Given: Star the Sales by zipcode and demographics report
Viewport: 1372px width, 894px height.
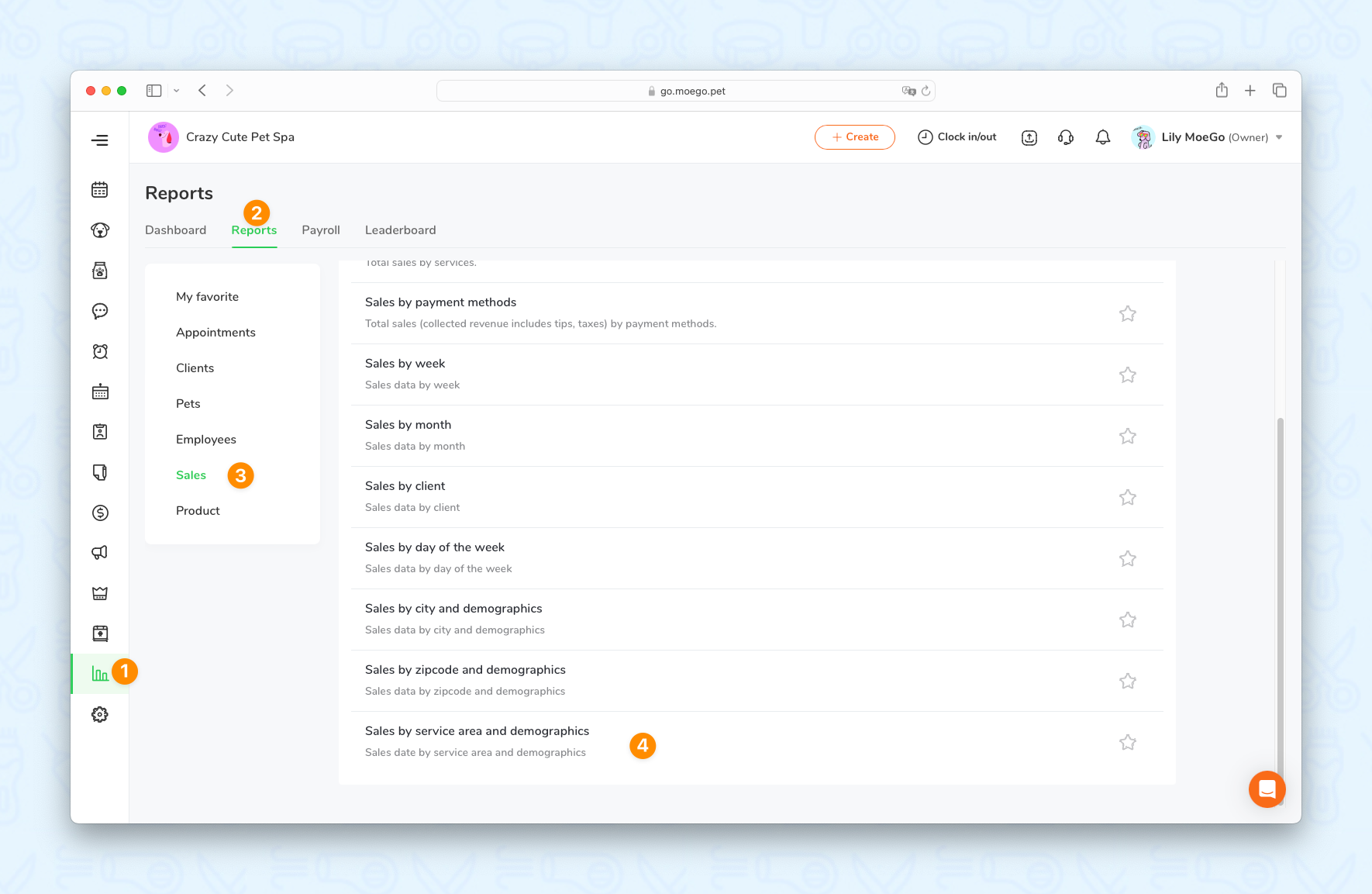Looking at the screenshot, I should point(1128,681).
